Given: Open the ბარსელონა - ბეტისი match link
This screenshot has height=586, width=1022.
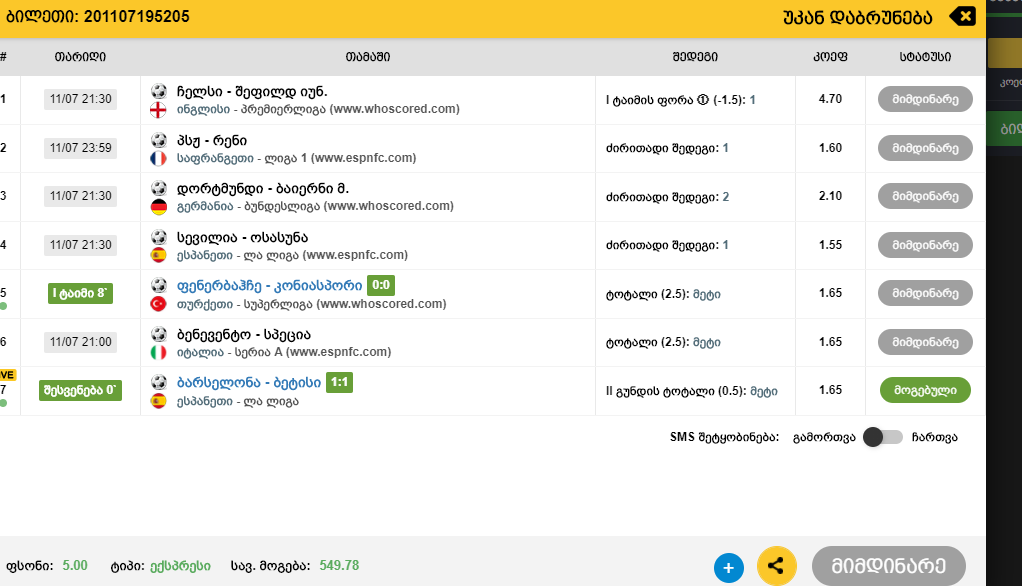Looking at the screenshot, I should [249, 383].
